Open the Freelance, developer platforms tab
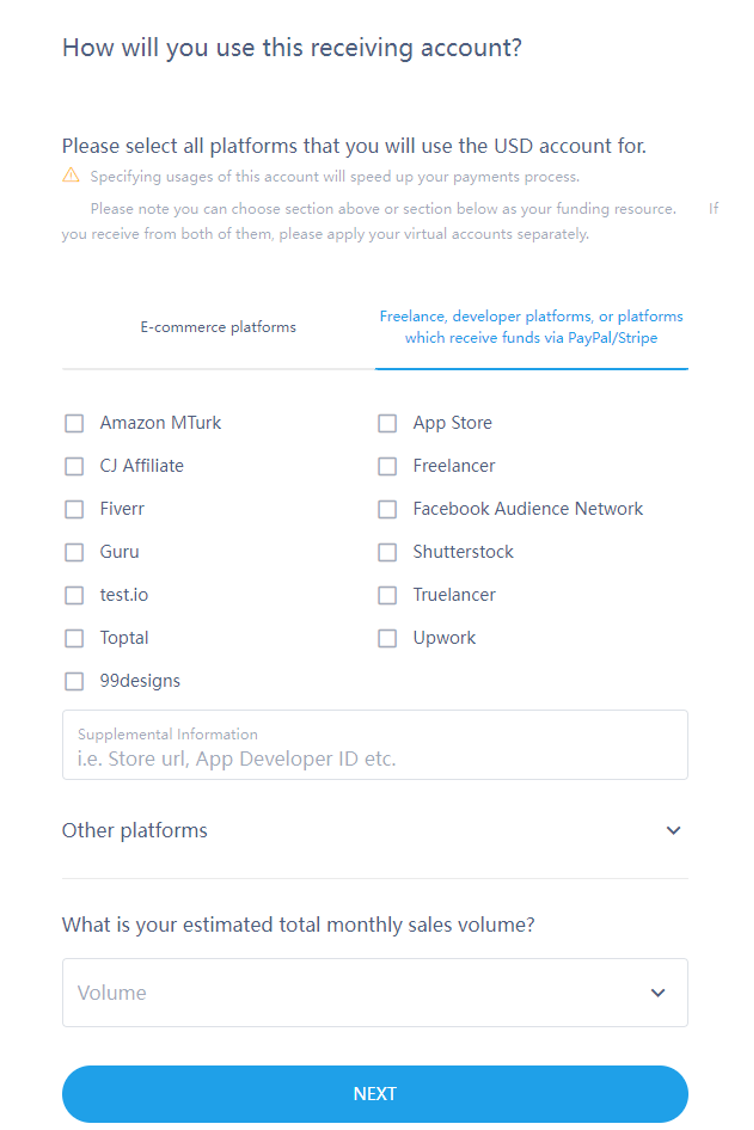Image resolution: width=754 pixels, height=1130 pixels. [531, 327]
